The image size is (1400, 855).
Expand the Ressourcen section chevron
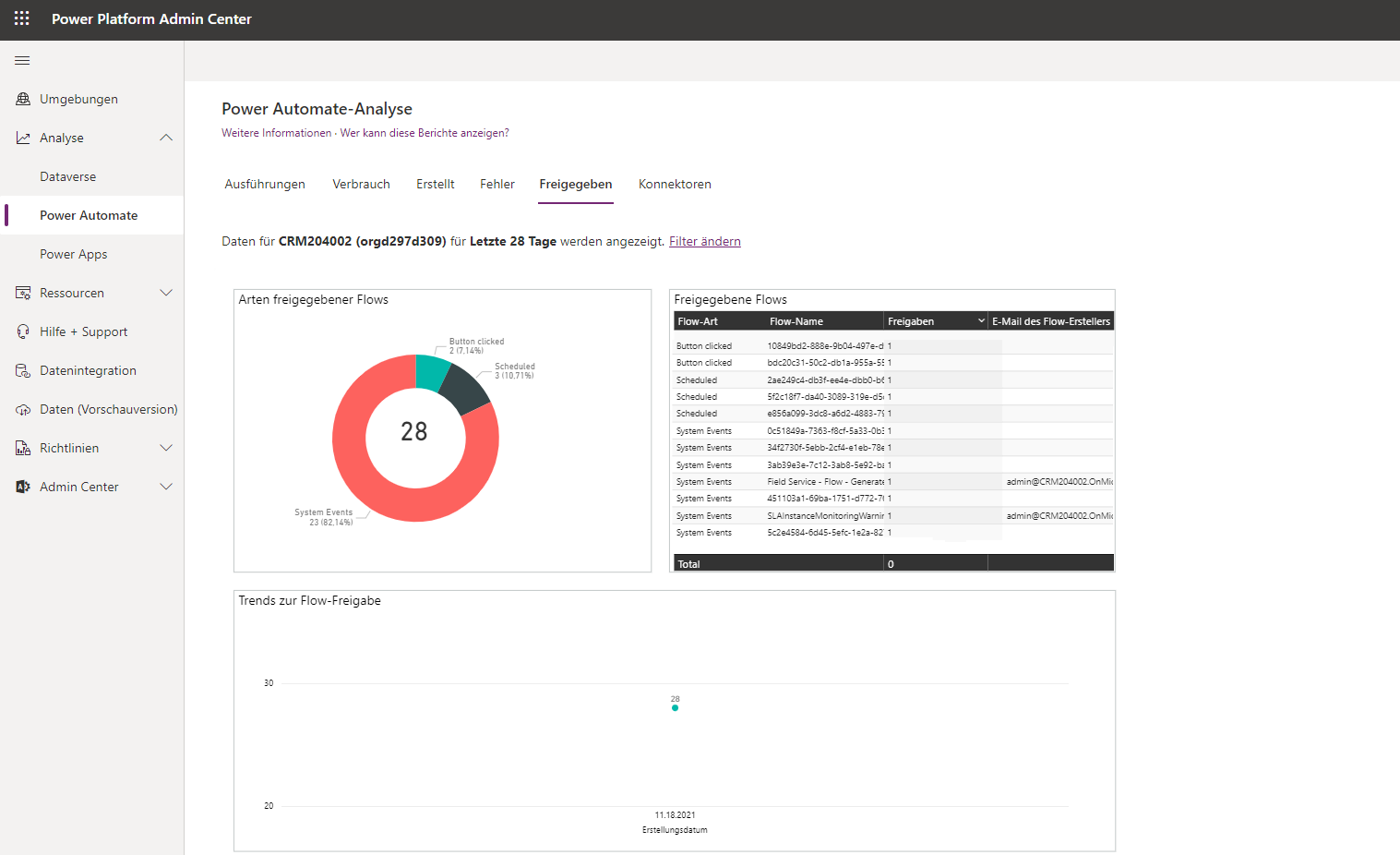166,293
